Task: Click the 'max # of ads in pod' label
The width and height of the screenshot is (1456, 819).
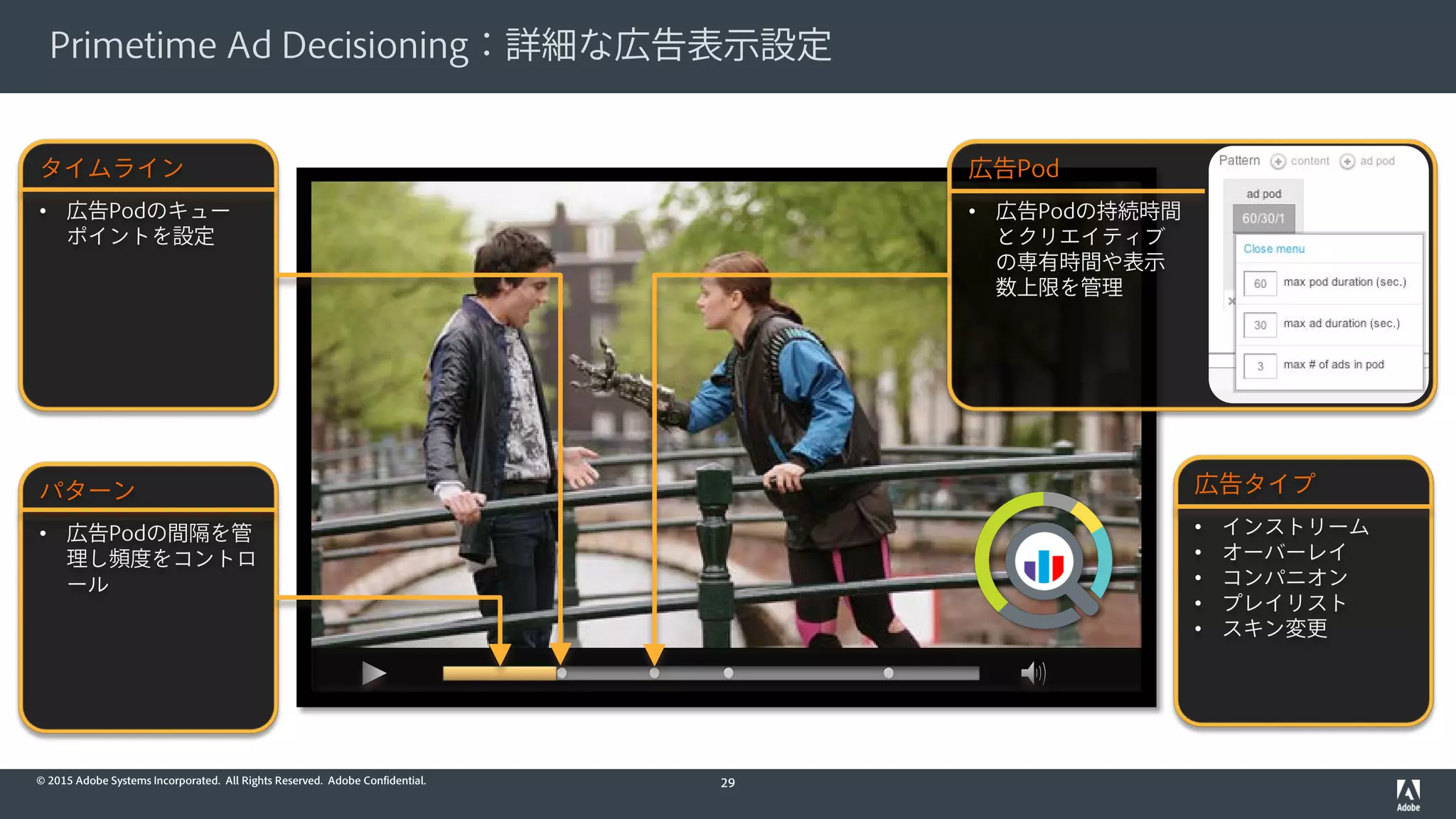Action: tap(1333, 365)
